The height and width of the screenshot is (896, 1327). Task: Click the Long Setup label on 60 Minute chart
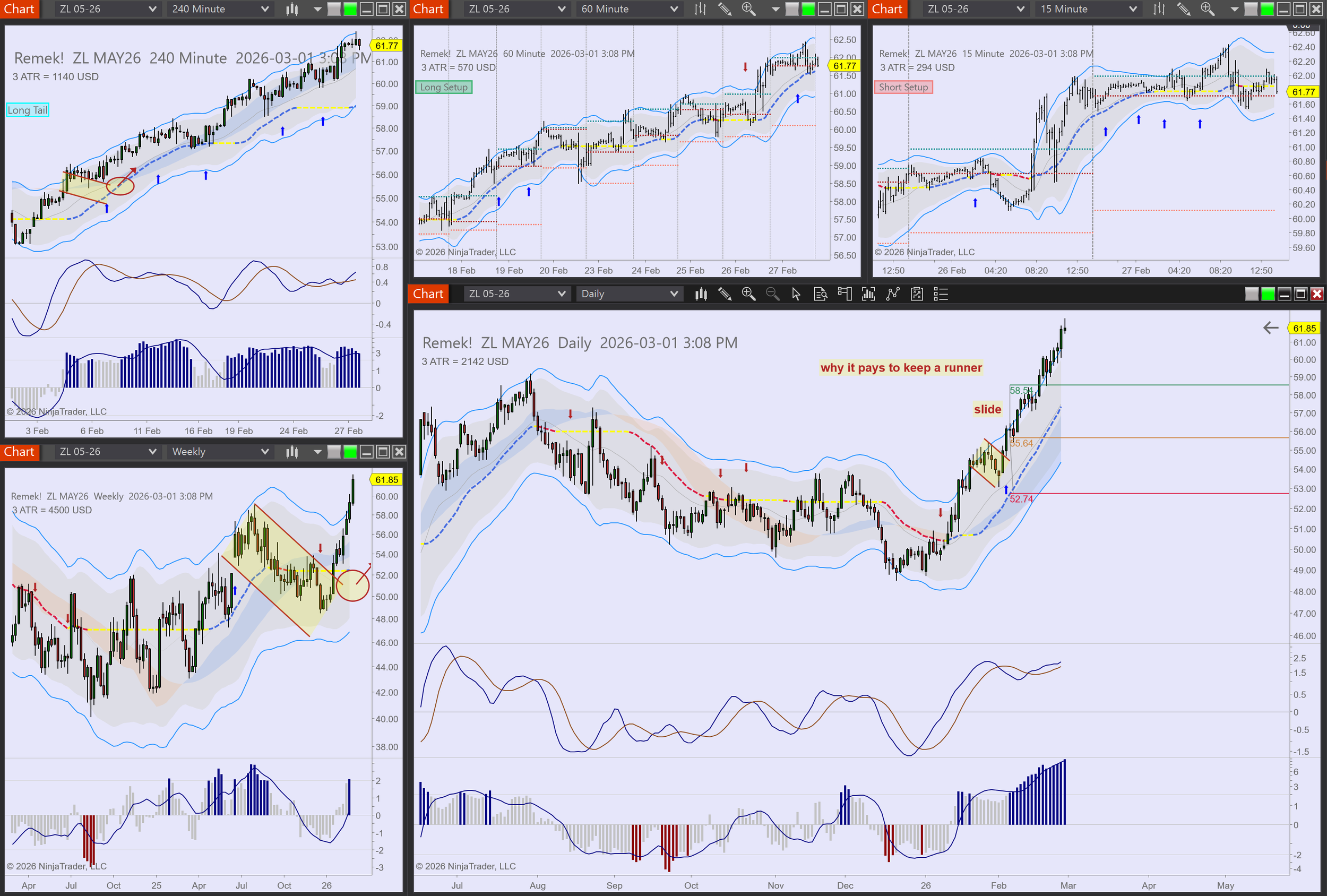tap(444, 88)
